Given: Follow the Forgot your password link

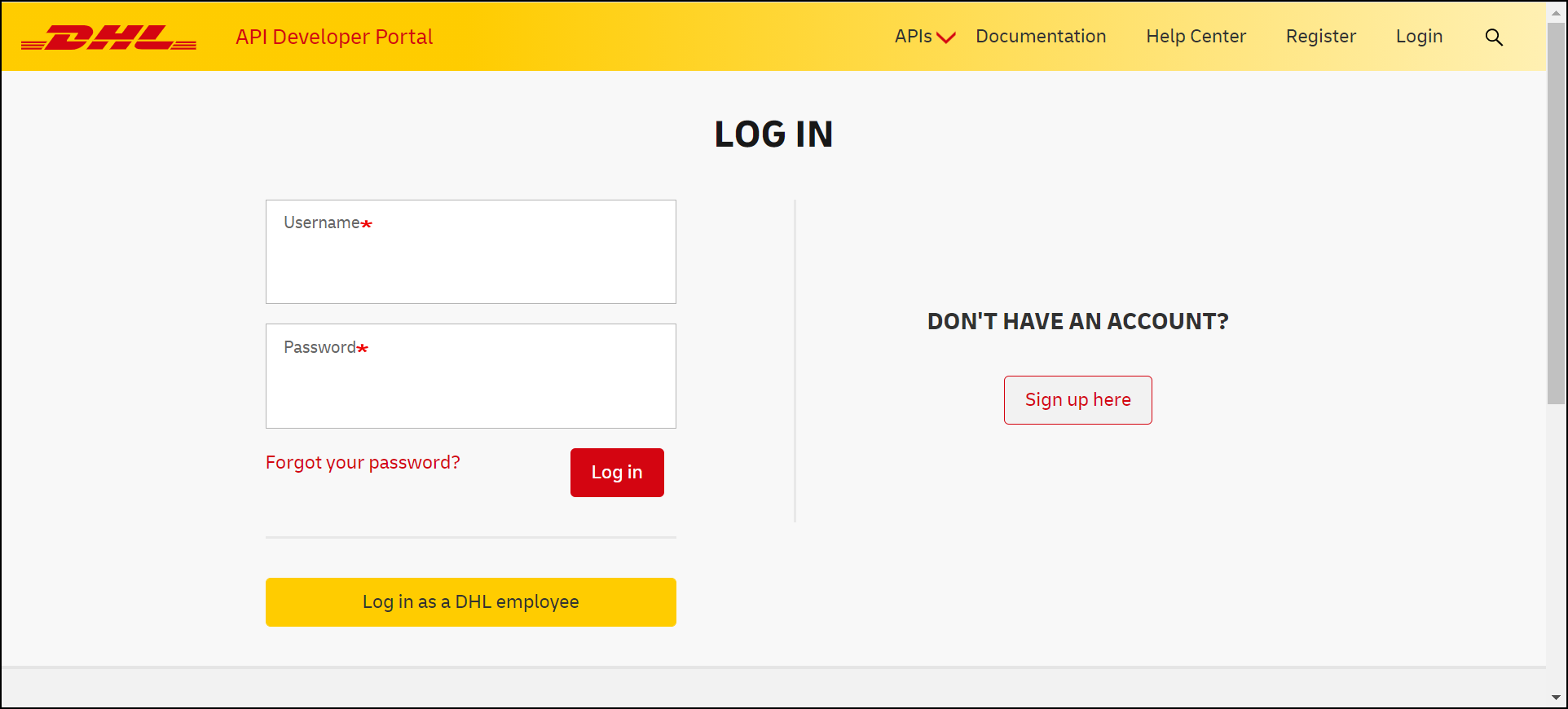Looking at the screenshot, I should 363,463.
